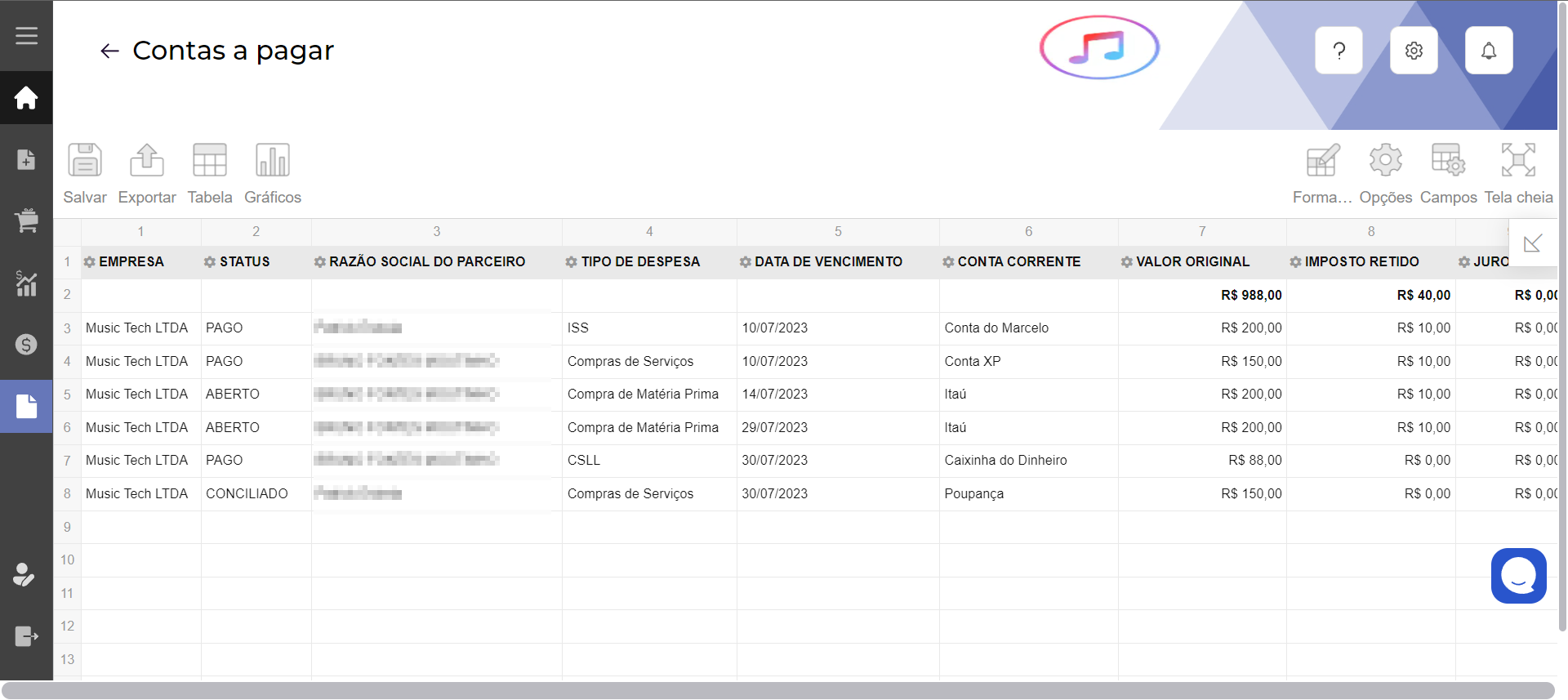Viewport: 1568px width, 700px height.
Task: Open the Campos fields settings
Action: coord(1448,161)
